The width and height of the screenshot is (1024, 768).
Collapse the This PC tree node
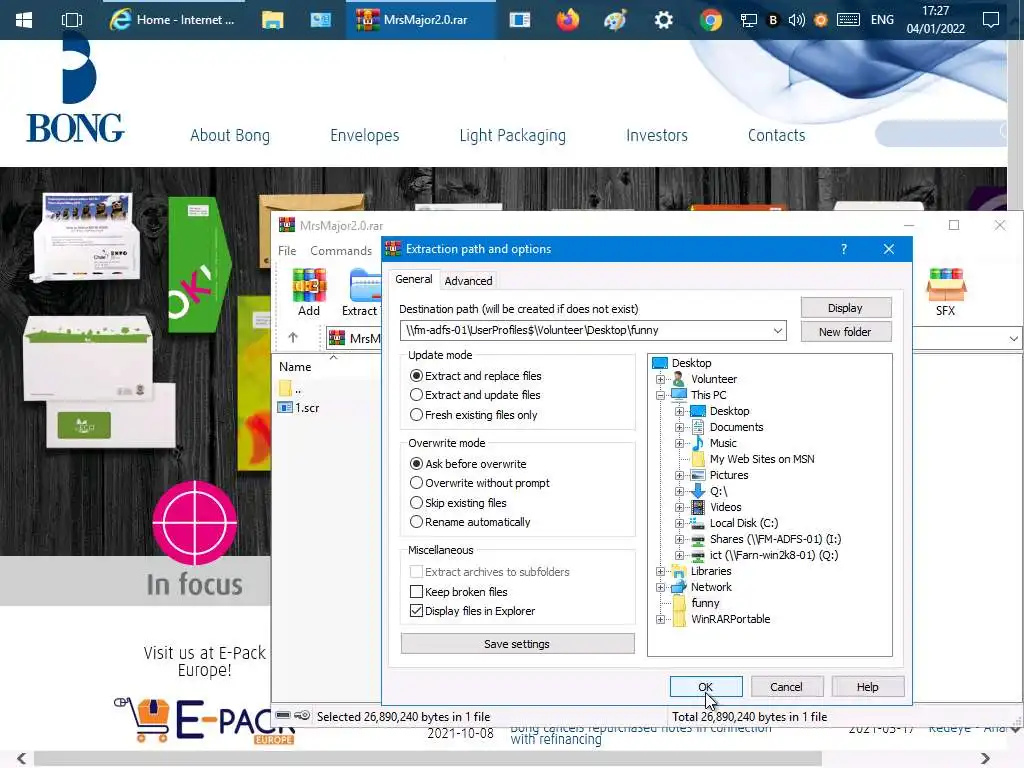point(660,395)
